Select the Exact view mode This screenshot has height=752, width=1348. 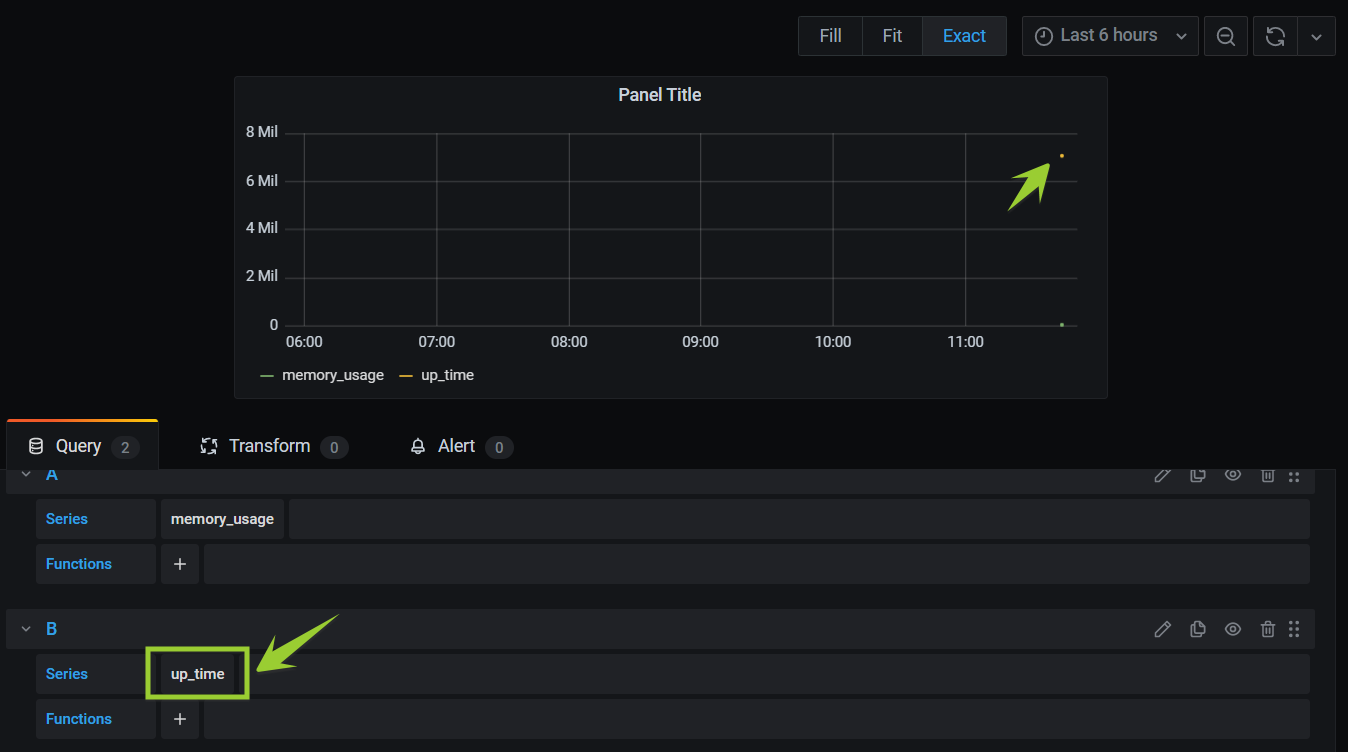964,36
